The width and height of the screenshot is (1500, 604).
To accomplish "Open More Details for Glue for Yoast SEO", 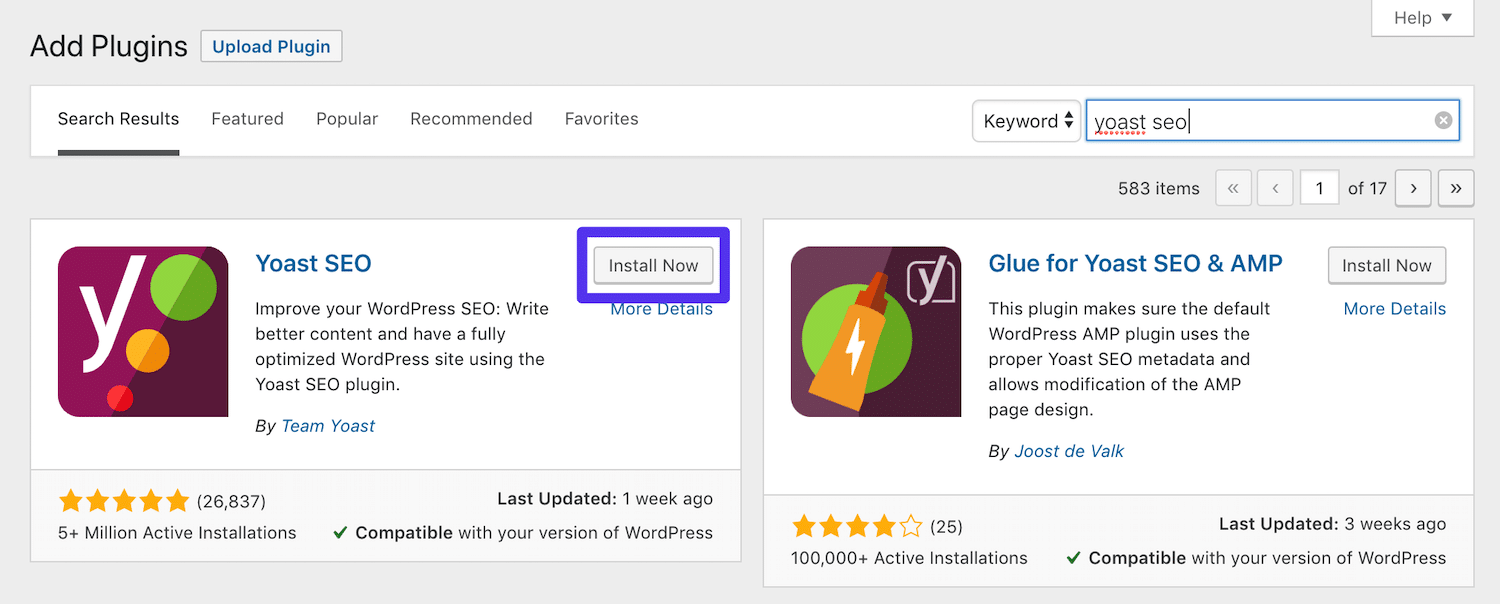I will click(x=1394, y=308).
